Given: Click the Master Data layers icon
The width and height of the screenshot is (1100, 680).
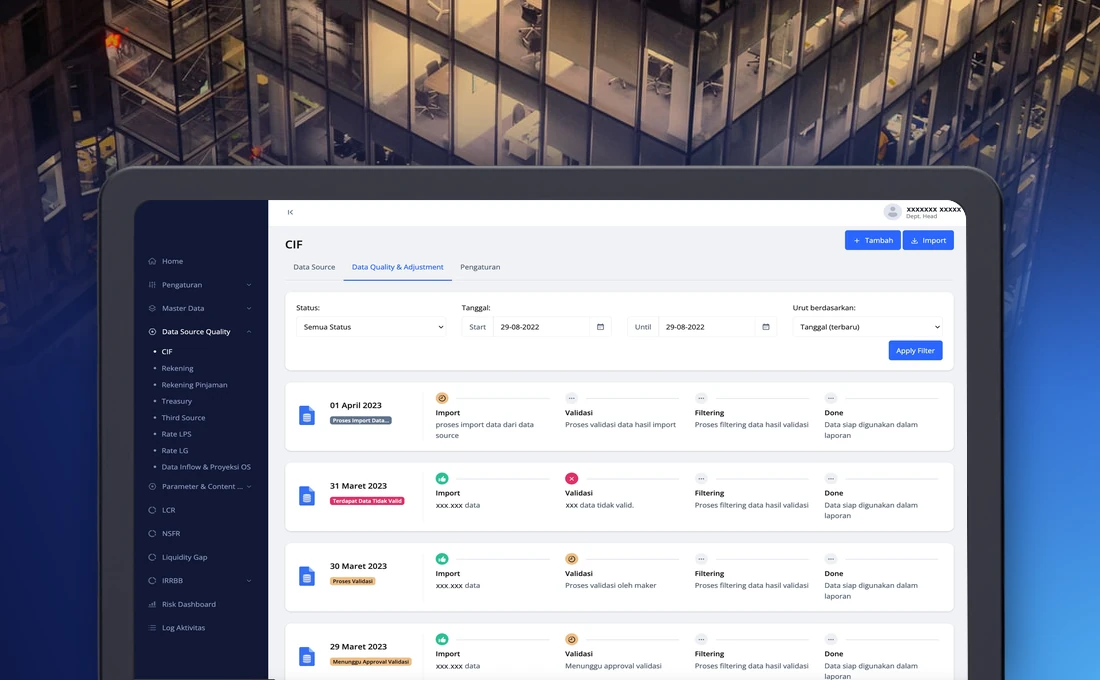Looking at the screenshot, I should [x=152, y=308].
